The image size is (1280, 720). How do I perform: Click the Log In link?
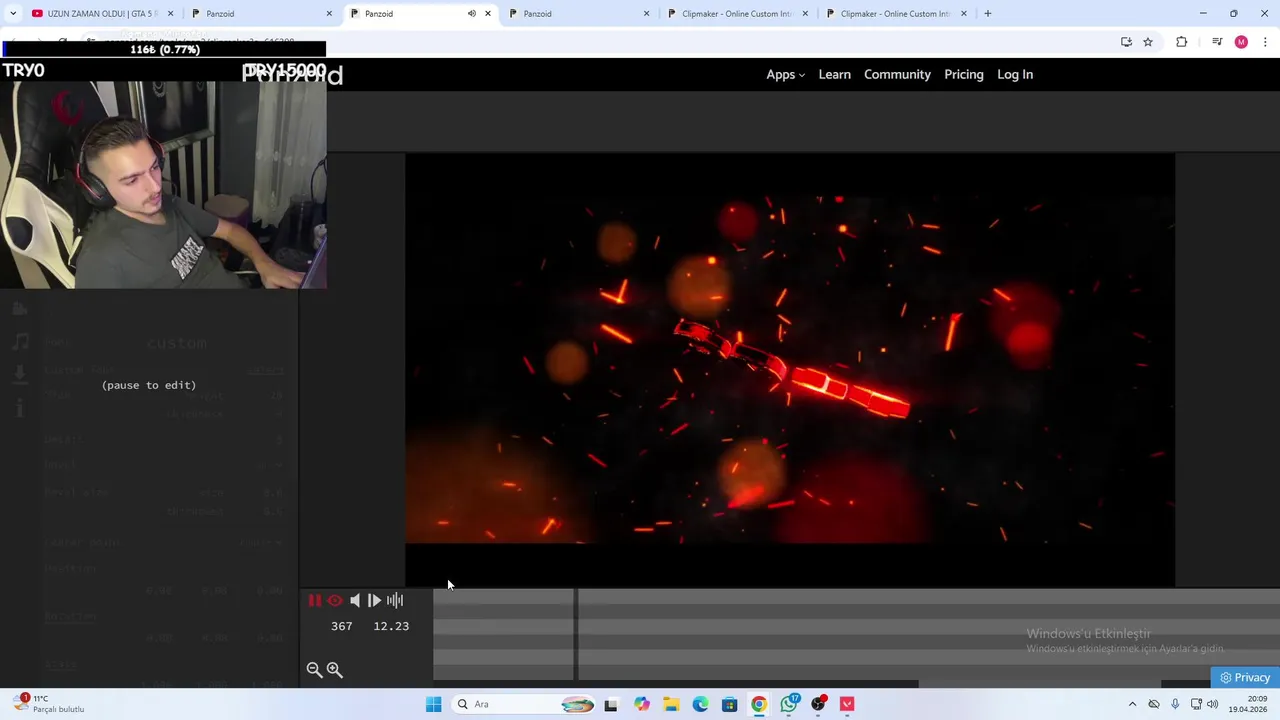click(x=1015, y=74)
